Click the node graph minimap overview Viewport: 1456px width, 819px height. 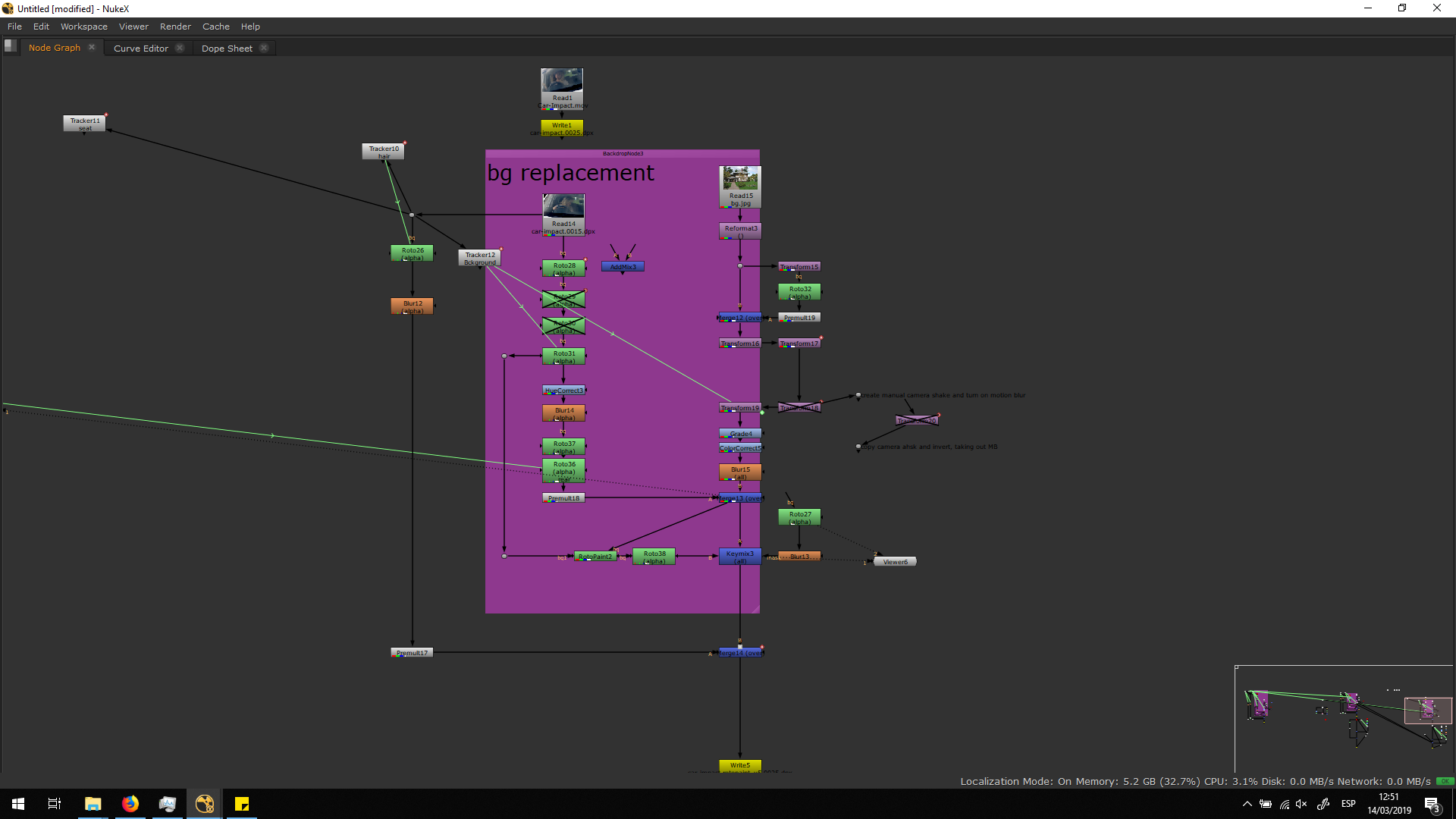1343,718
